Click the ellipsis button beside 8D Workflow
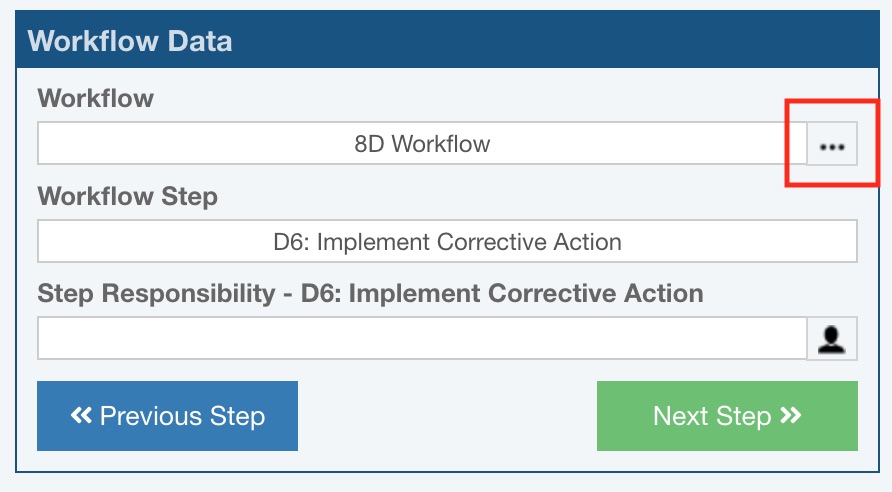The width and height of the screenshot is (892, 492). 832,145
